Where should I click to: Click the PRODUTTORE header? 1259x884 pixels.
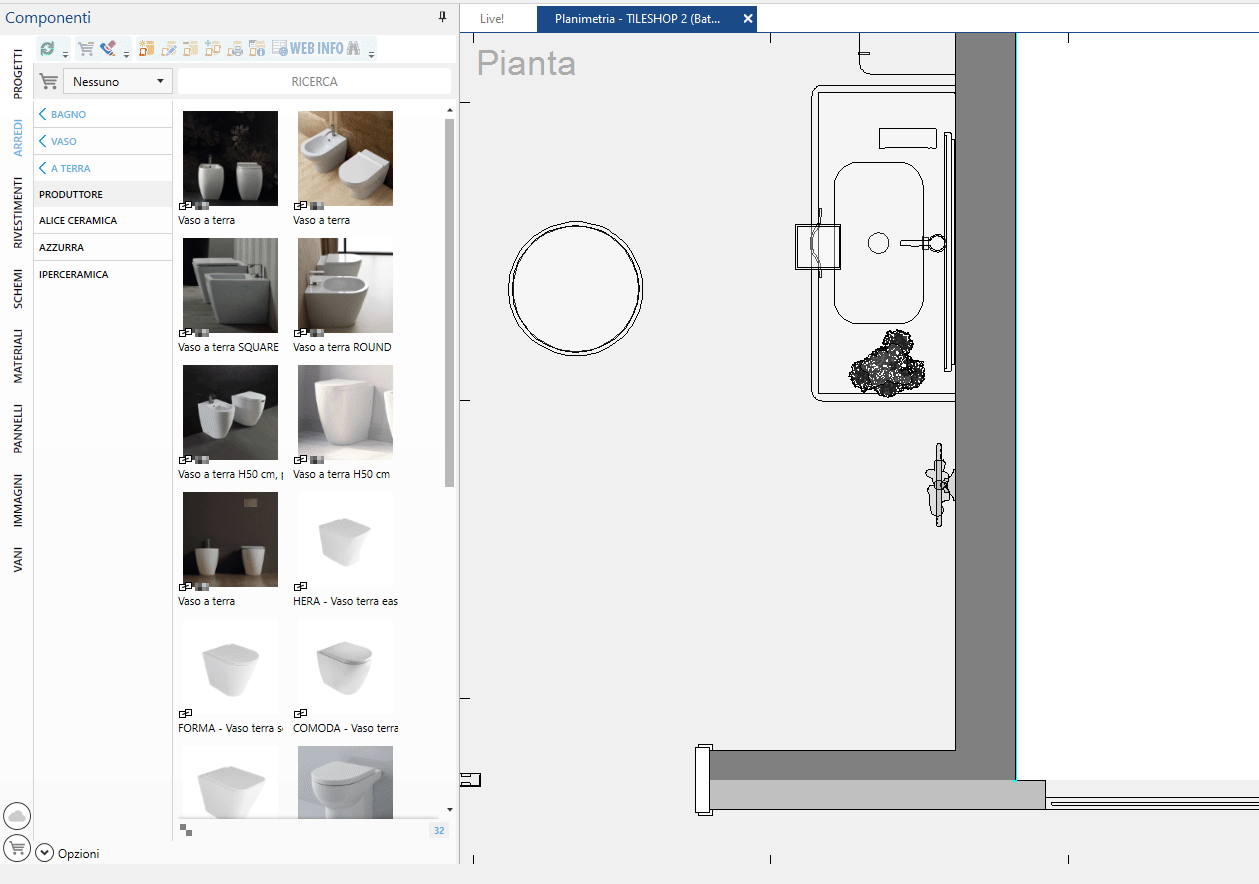(x=103, y=194)
